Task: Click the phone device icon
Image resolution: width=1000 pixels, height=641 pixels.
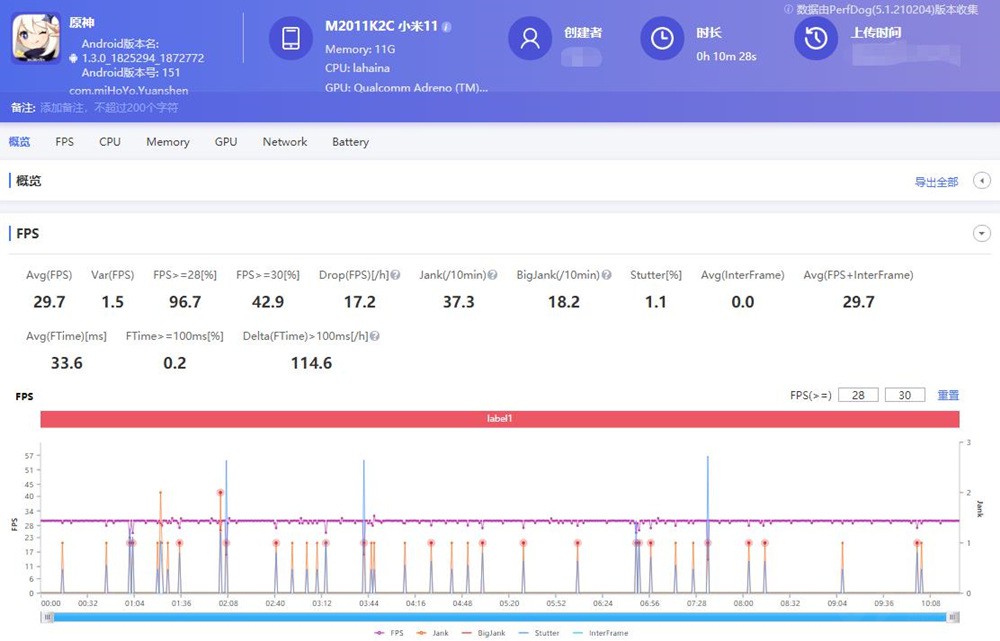Action: pos(291,39)
